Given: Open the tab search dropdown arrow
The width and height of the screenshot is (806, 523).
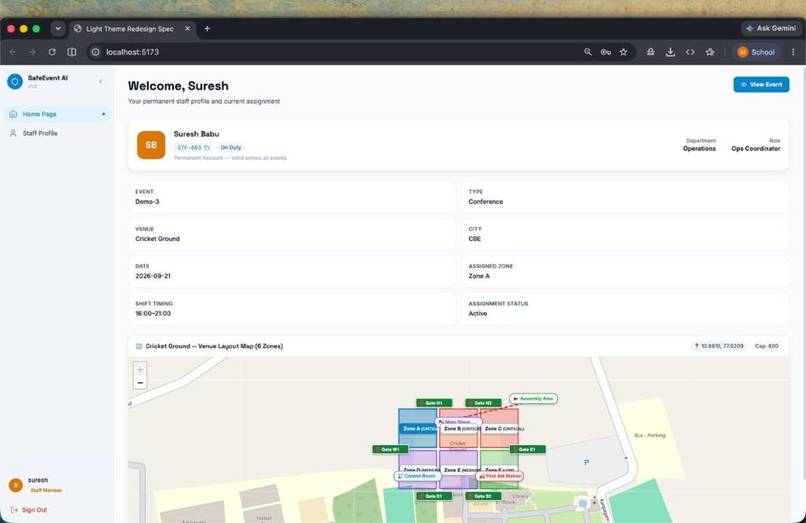Looking at the screenshot, I should click(x=58, y=29).
